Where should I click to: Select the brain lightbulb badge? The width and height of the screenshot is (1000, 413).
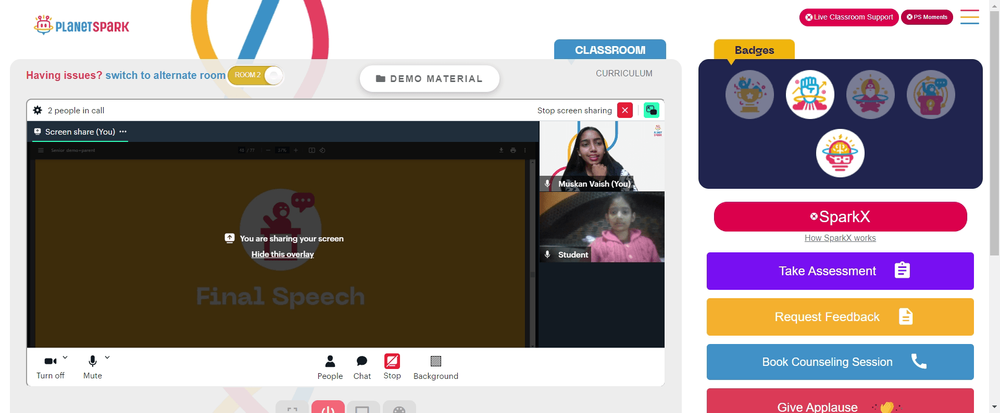click(x=840, y=153)
